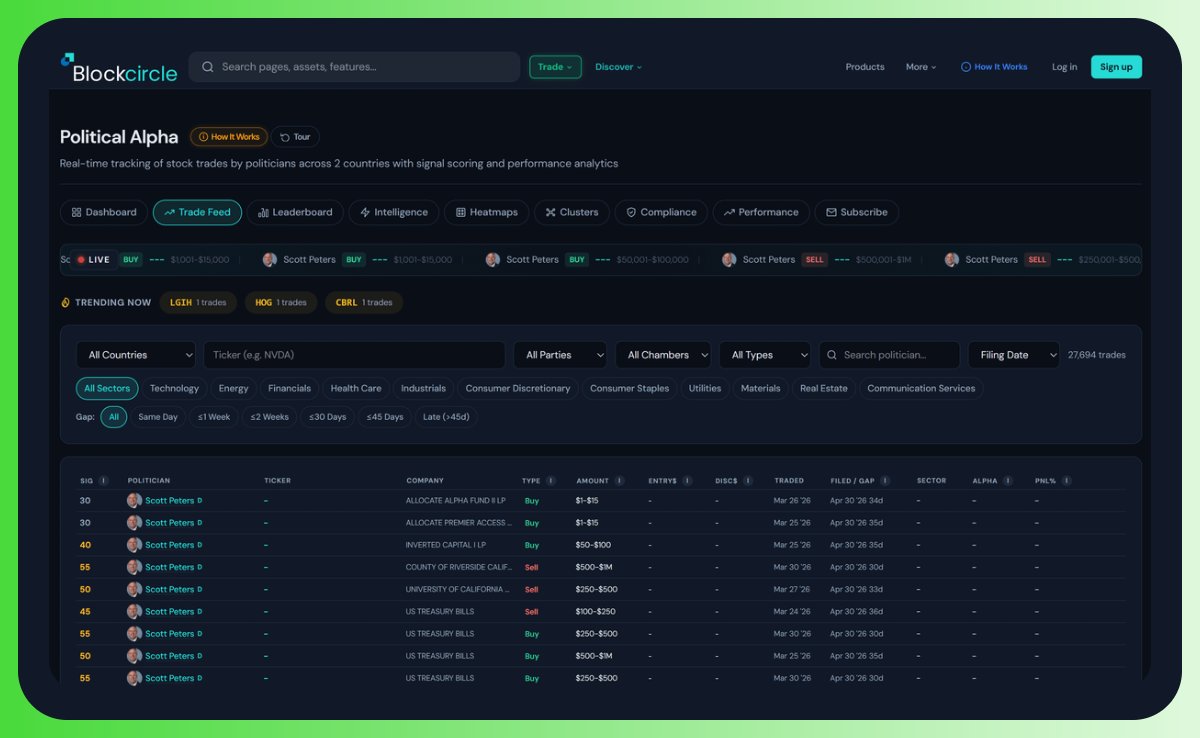Switch to the Intelligence tab
Viewport: 1200px width, 738px height.
click(x=394, y=212)
